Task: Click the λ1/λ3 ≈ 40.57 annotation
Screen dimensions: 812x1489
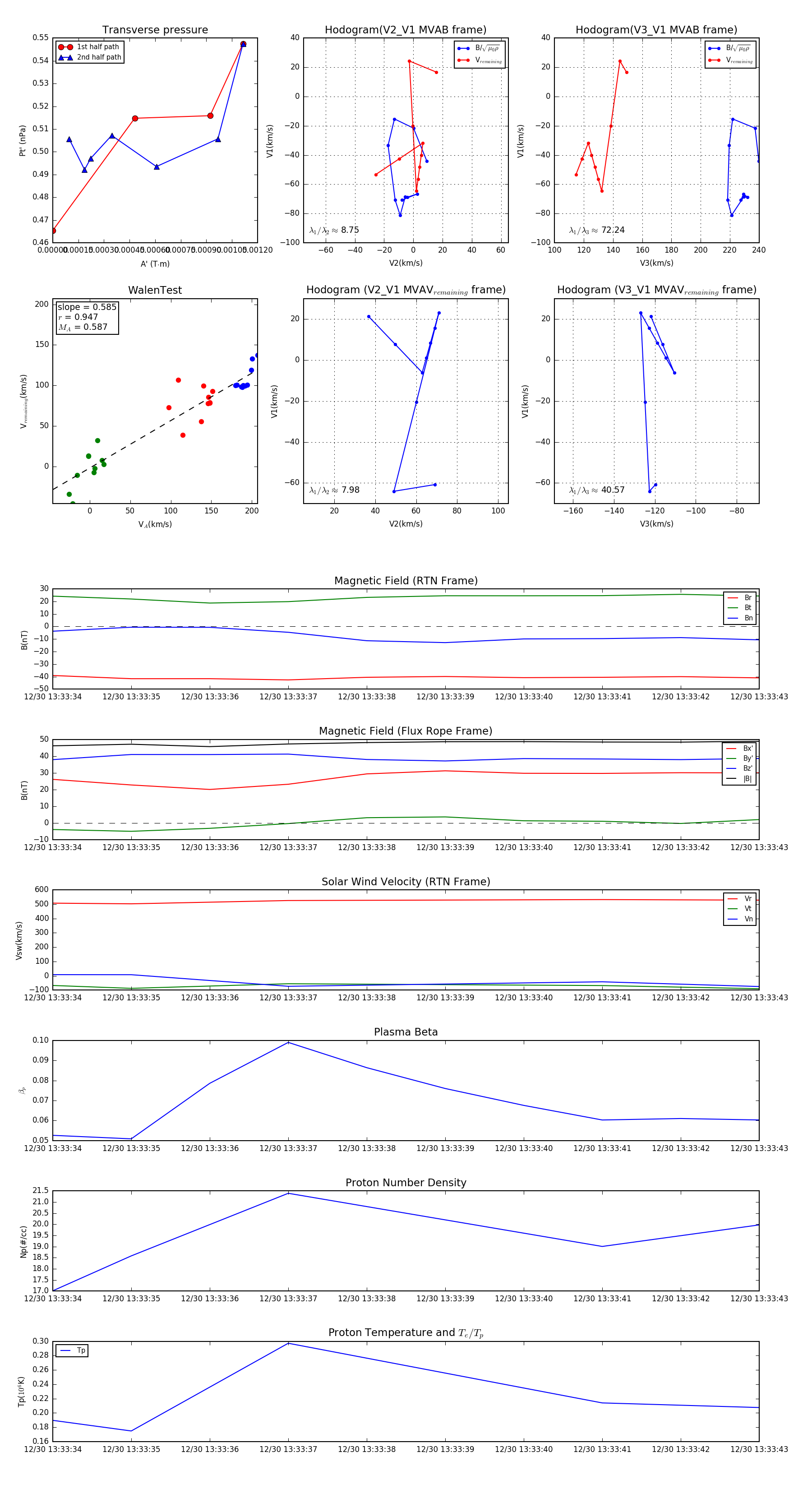Action: pyautogui.click(x=596, y=490)
